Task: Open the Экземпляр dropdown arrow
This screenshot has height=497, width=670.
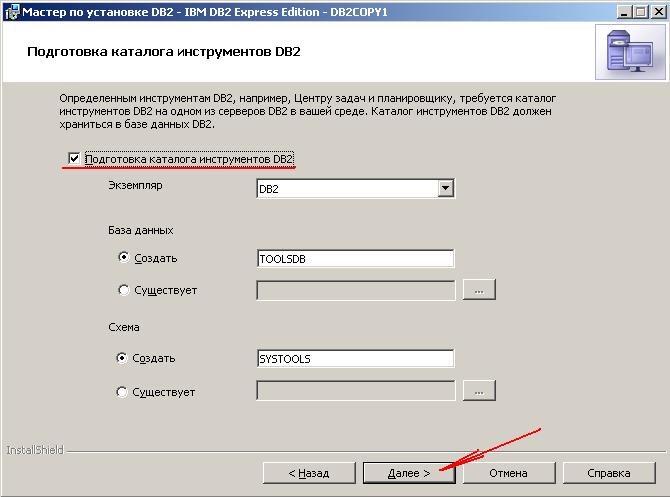Action: click(445, 188)
